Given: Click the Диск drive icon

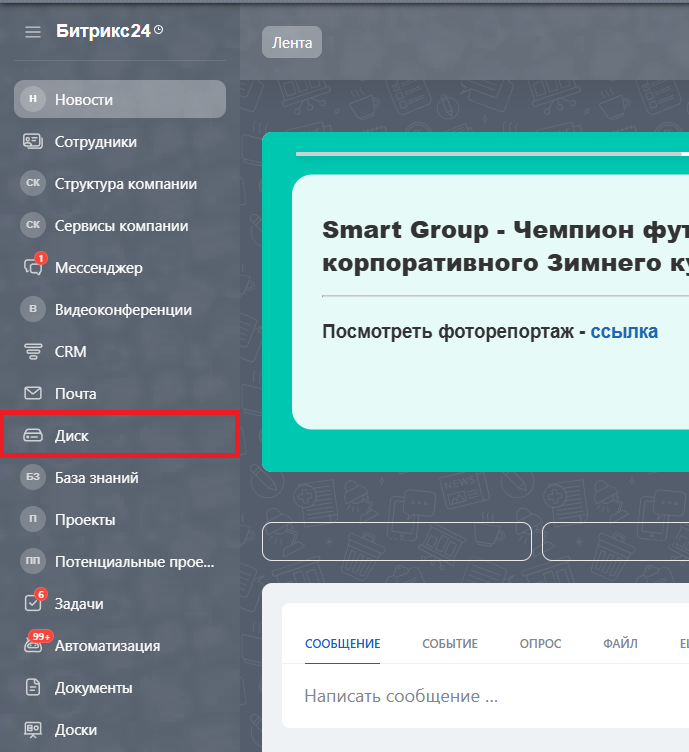Looking at the screenshot, I should (x=33, y=435).
